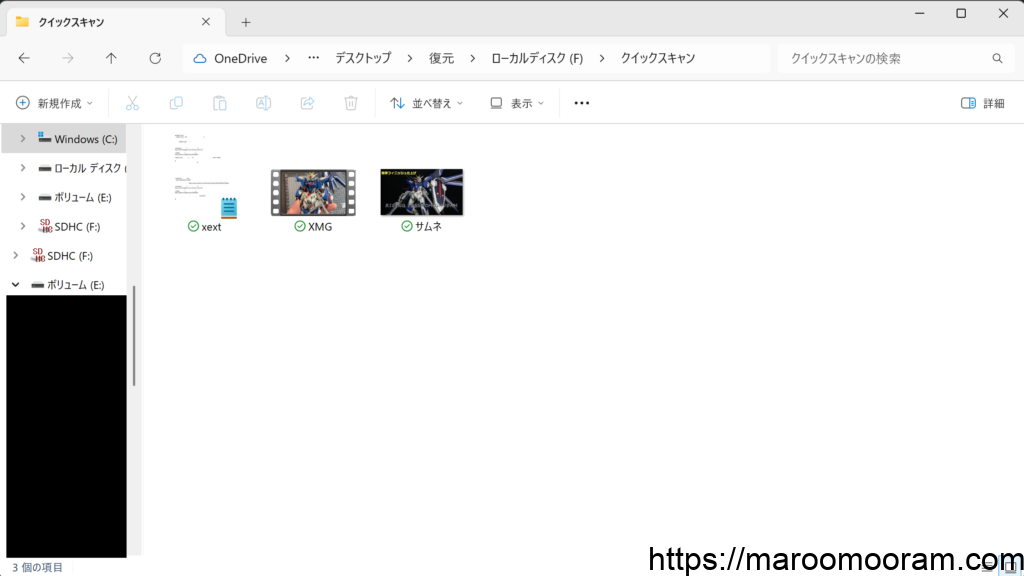
Task: Open the 並べ替え sort menu
Action: 426,103
